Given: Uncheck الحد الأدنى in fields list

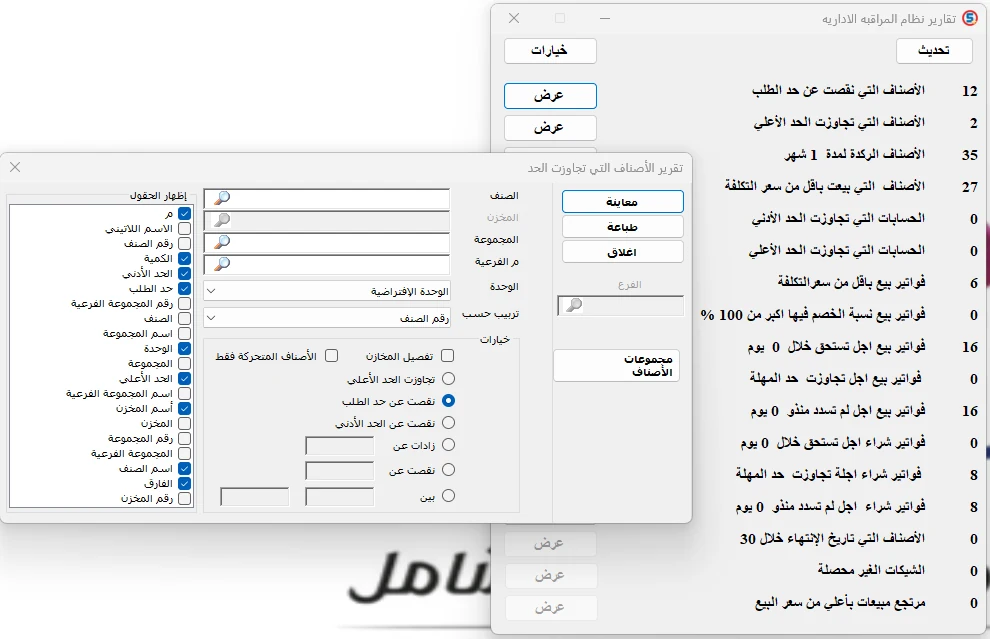Looking at the screenshot, I should [x=184, y=273].
